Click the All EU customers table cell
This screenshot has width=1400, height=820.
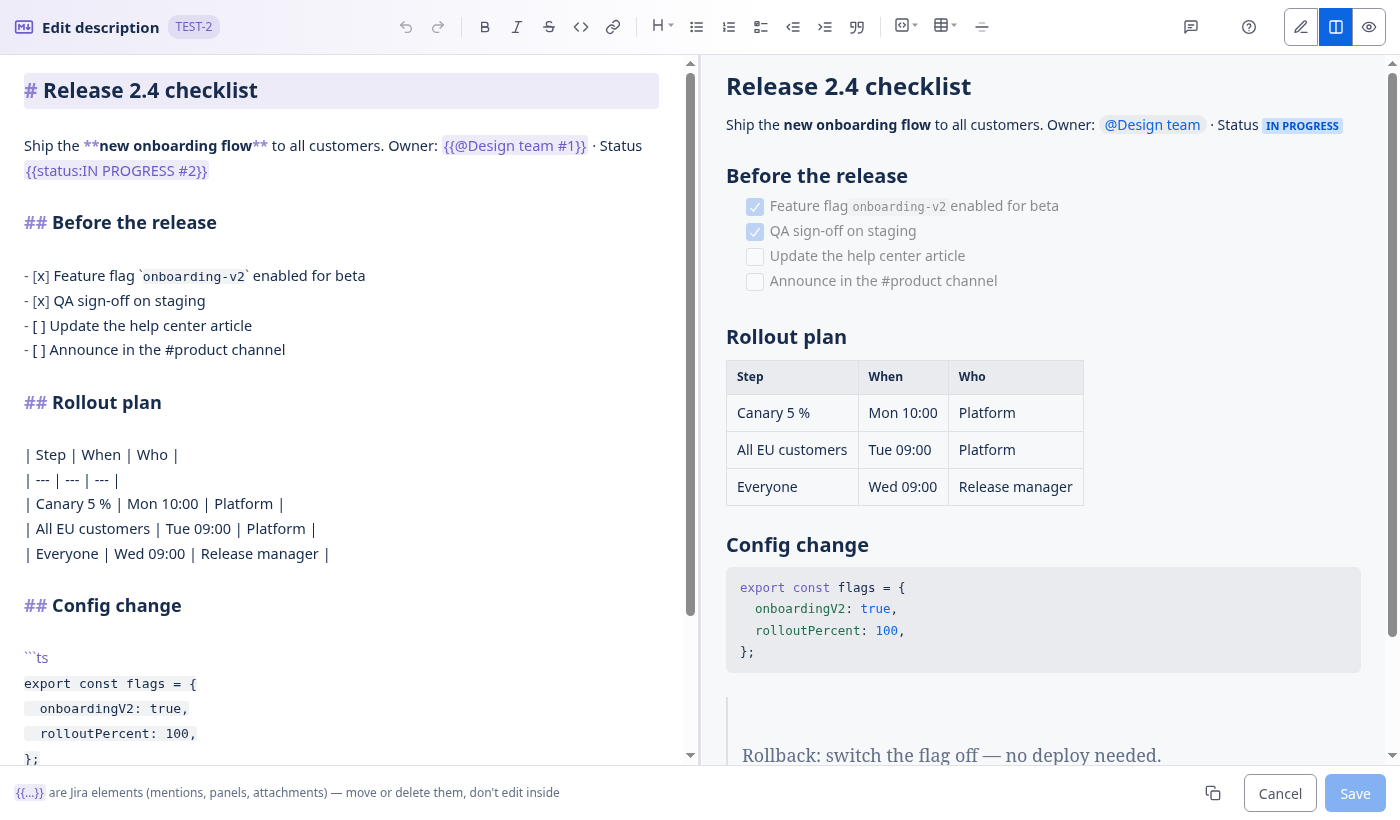coord(792,450)
